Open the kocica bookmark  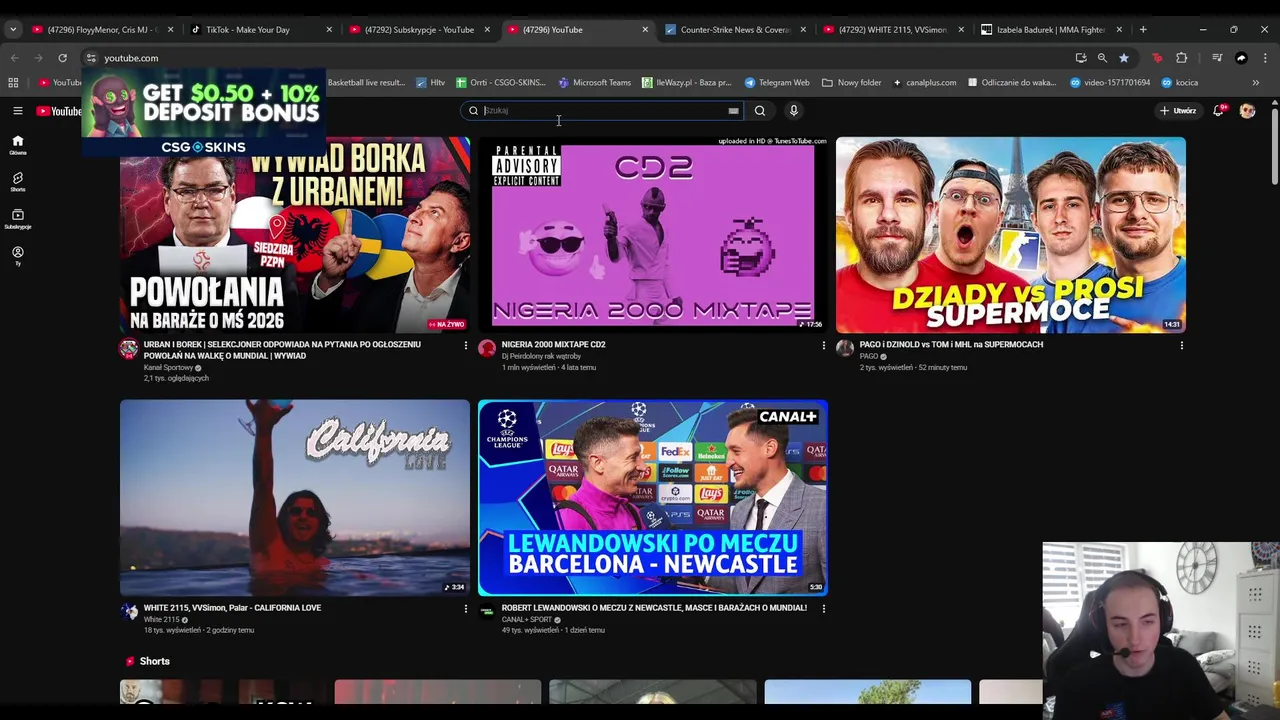coord(1179,82)
